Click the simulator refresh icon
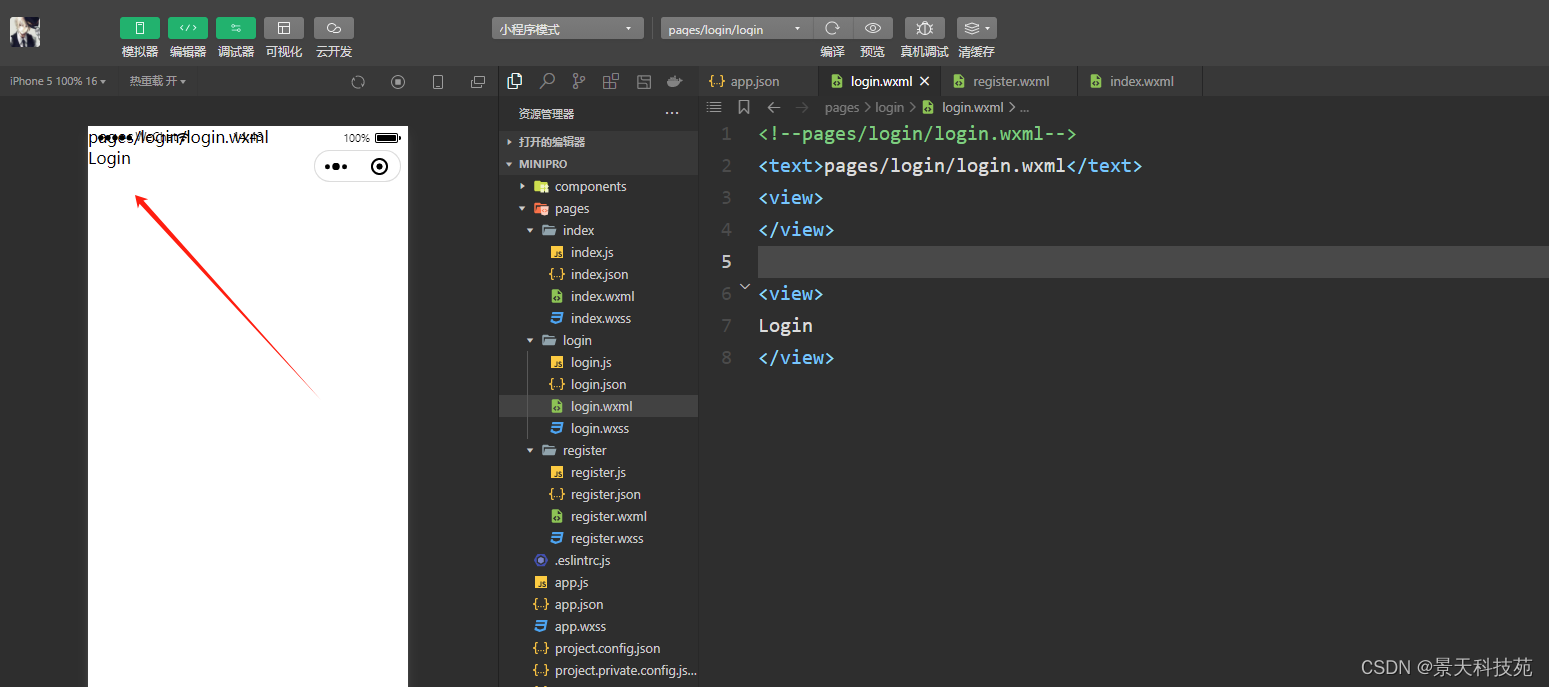Image resolution: width=1549 pixels, height=687 pixels. tap(358, 82)
